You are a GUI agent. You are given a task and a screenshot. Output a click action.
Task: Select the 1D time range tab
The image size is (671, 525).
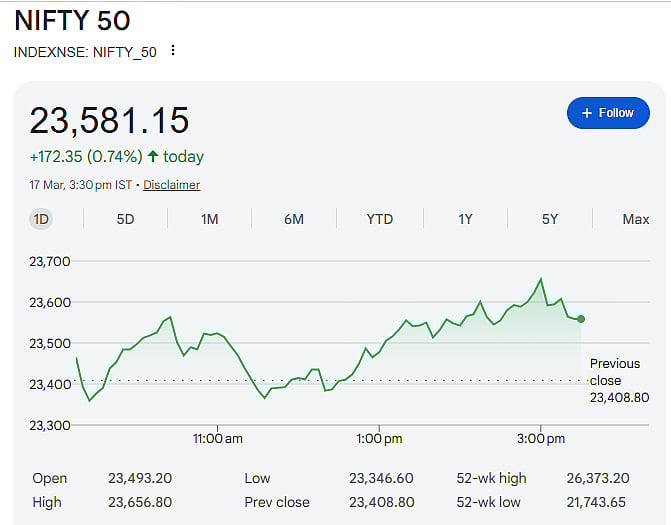click(x=41, y=219)
